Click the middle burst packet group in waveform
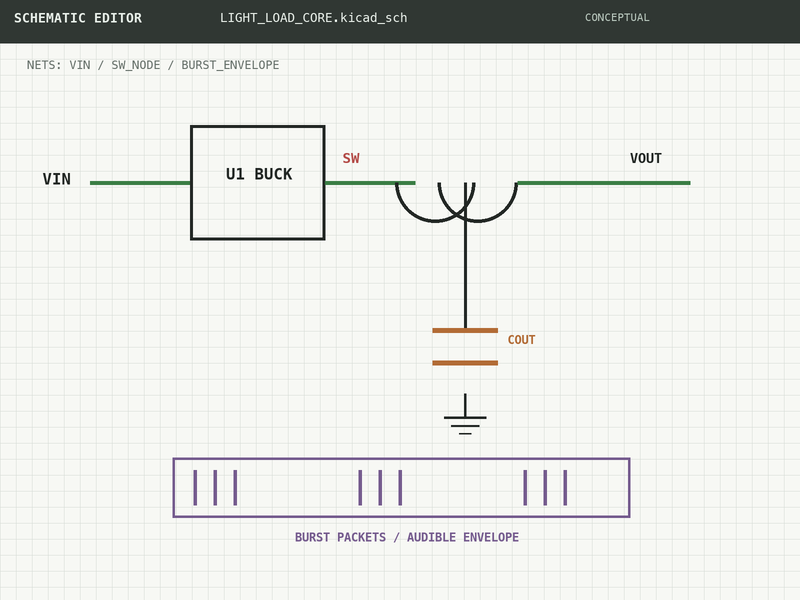800x600 pixels. tap(380, 488)
